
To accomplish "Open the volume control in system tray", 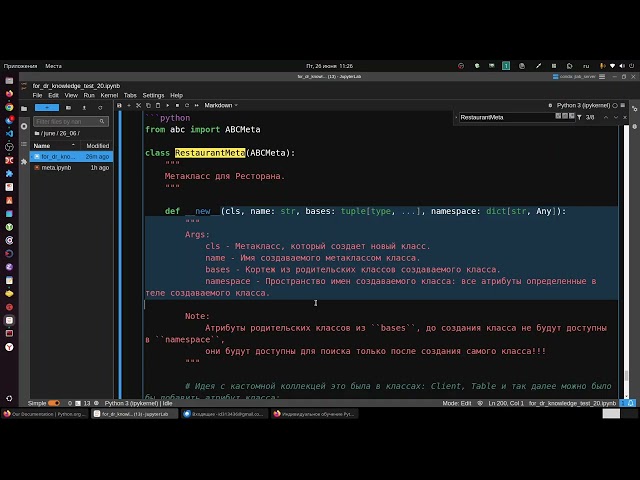I will pos(622,66).
